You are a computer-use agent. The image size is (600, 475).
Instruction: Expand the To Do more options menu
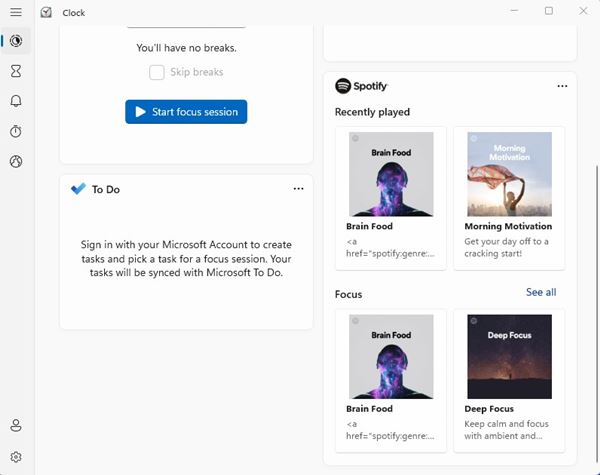pyautogui.click(x=298, y=189)
